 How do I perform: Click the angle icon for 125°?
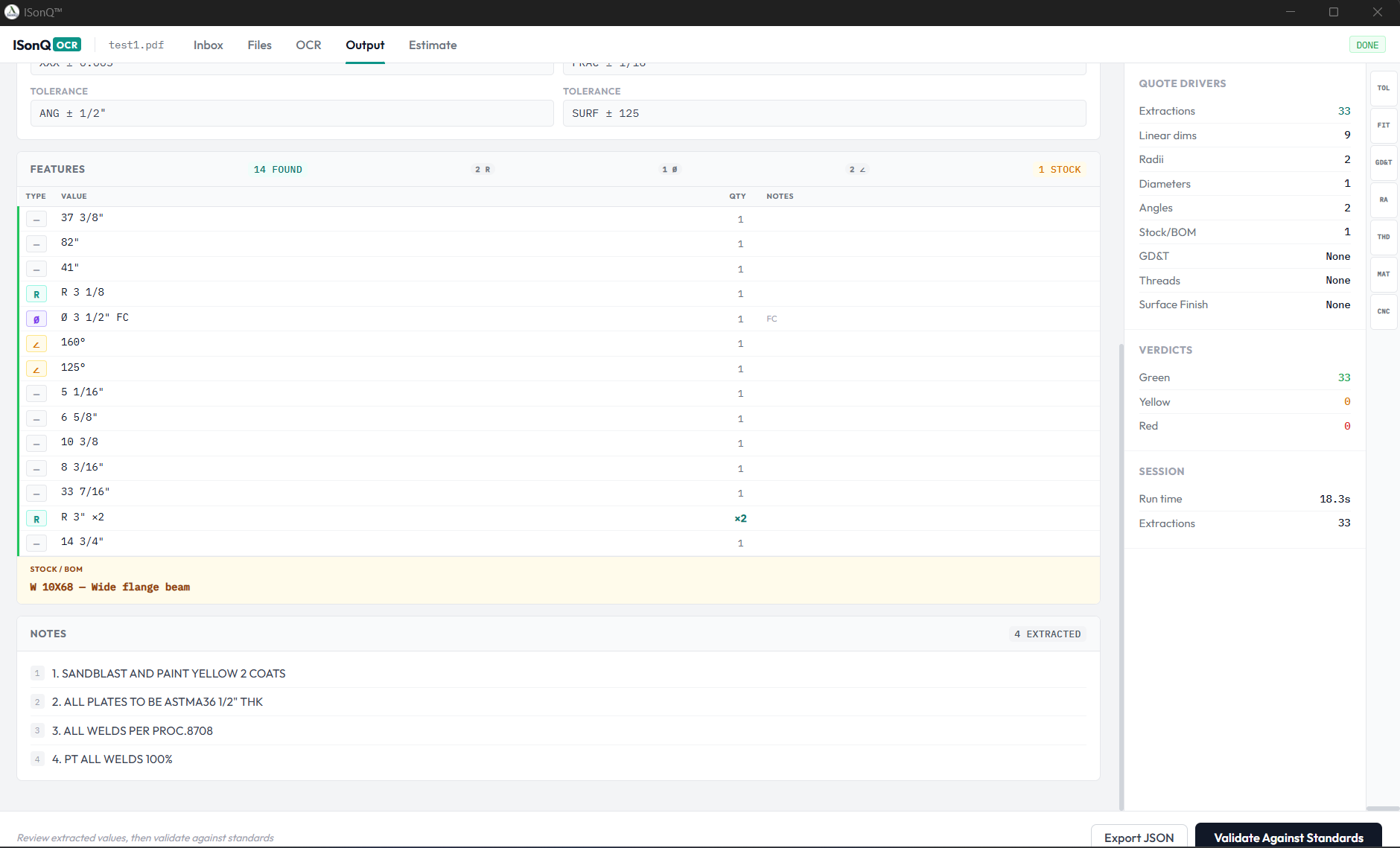click(36, 369)
